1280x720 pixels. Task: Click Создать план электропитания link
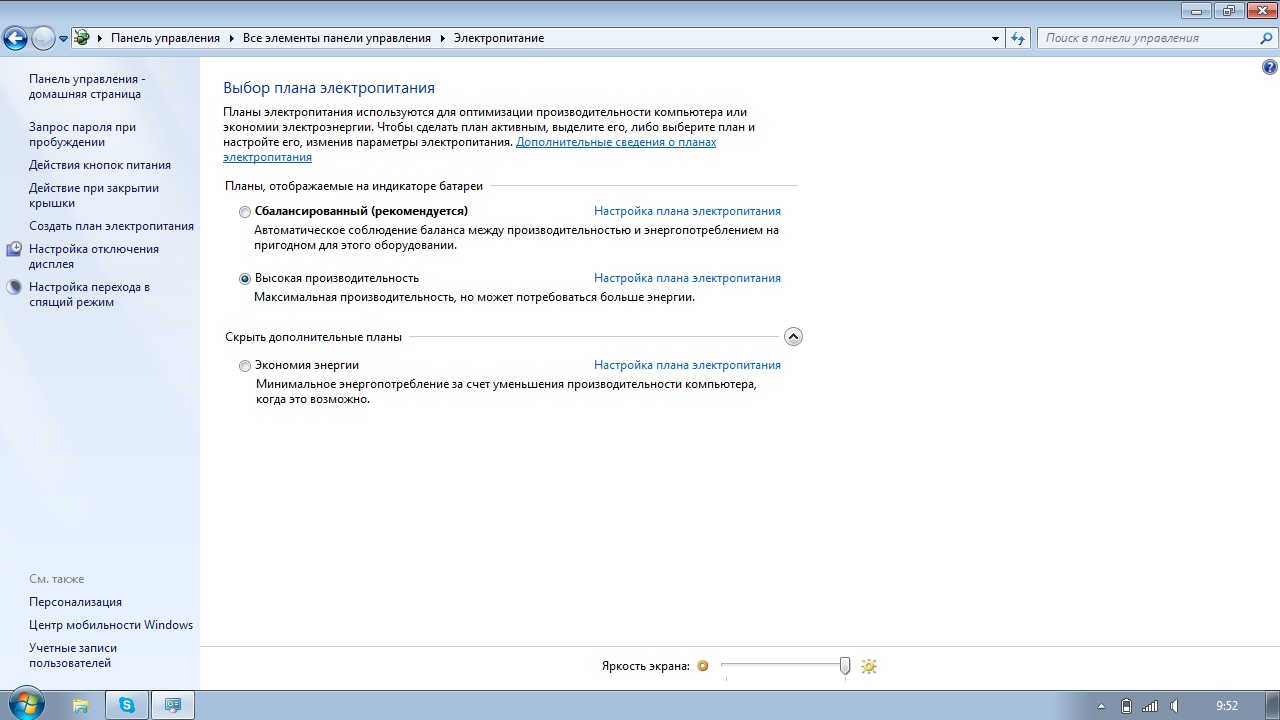[x=111, y=226]
